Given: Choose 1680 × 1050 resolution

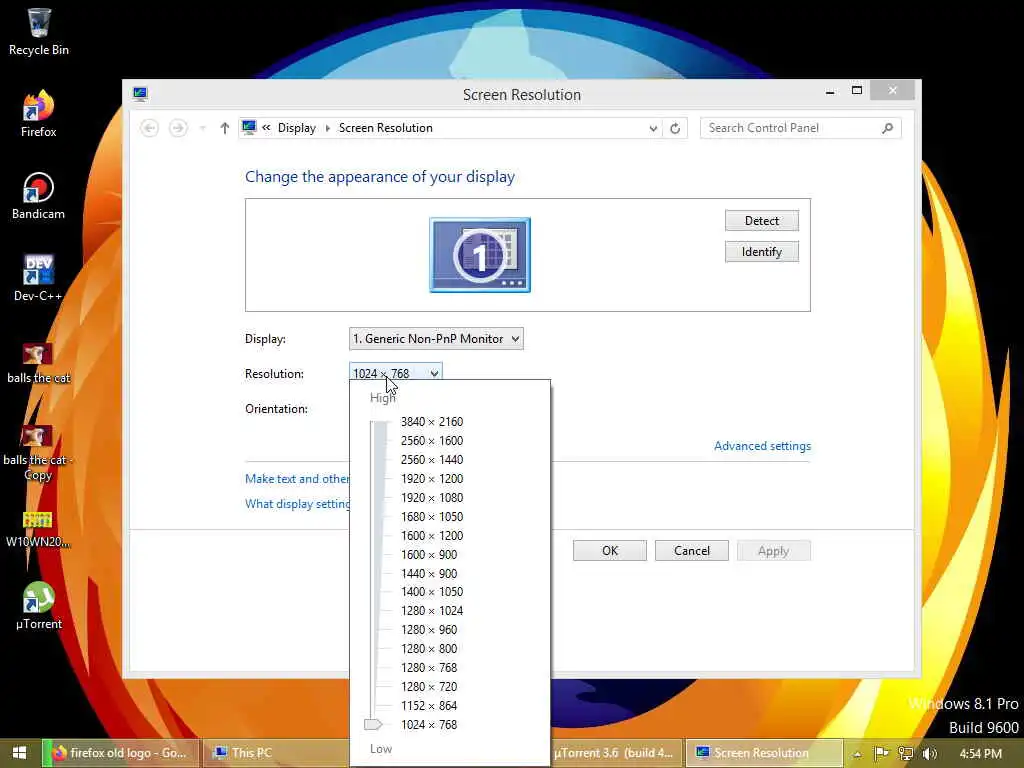Looking at the screenshot, I should pos(432,517).
